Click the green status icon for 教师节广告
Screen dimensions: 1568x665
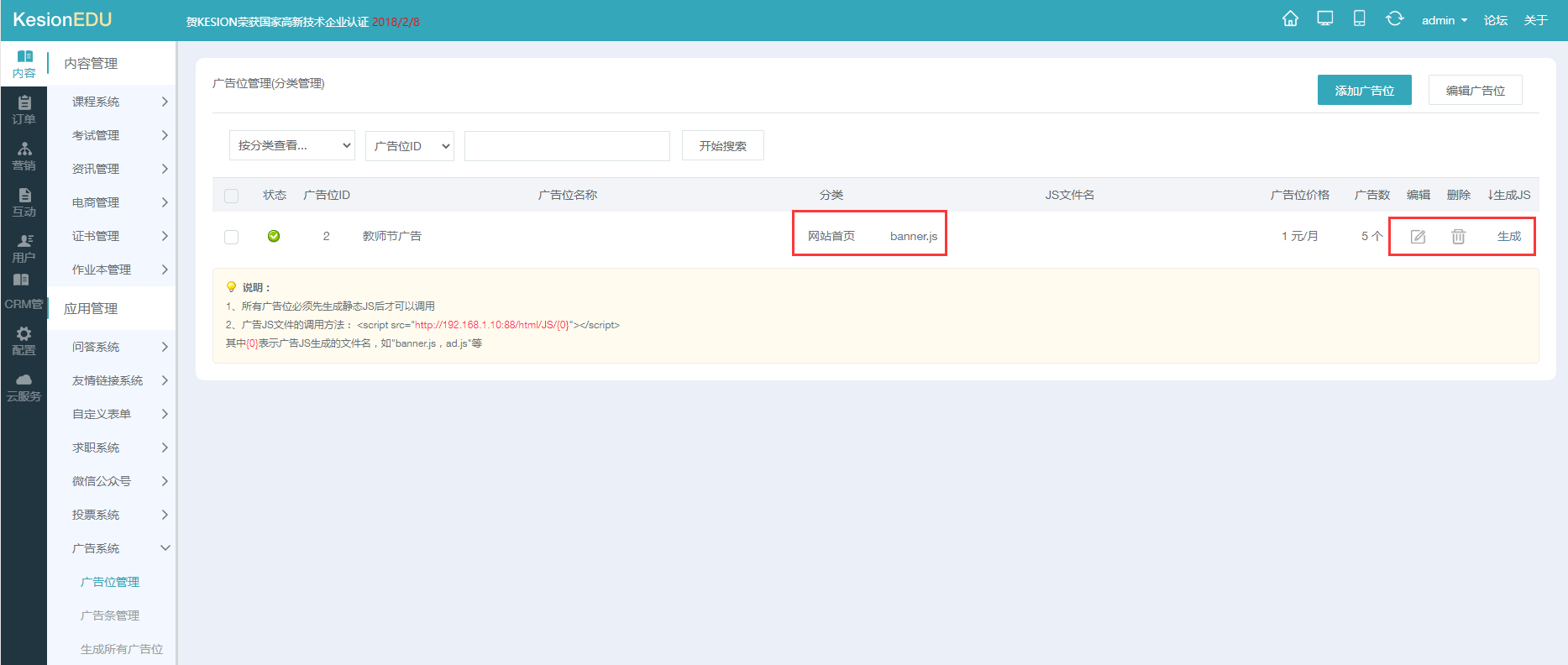[274, 236]
